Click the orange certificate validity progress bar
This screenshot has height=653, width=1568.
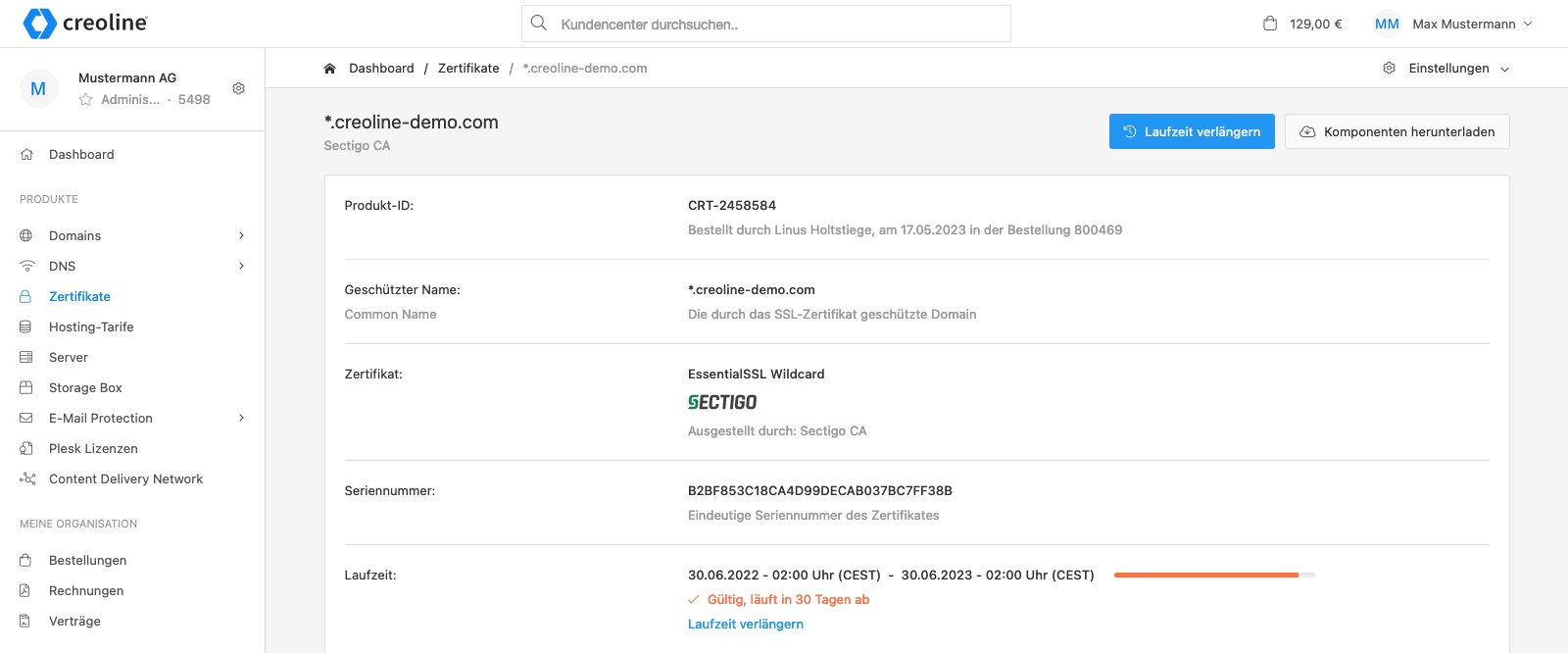pos(1214,575)
